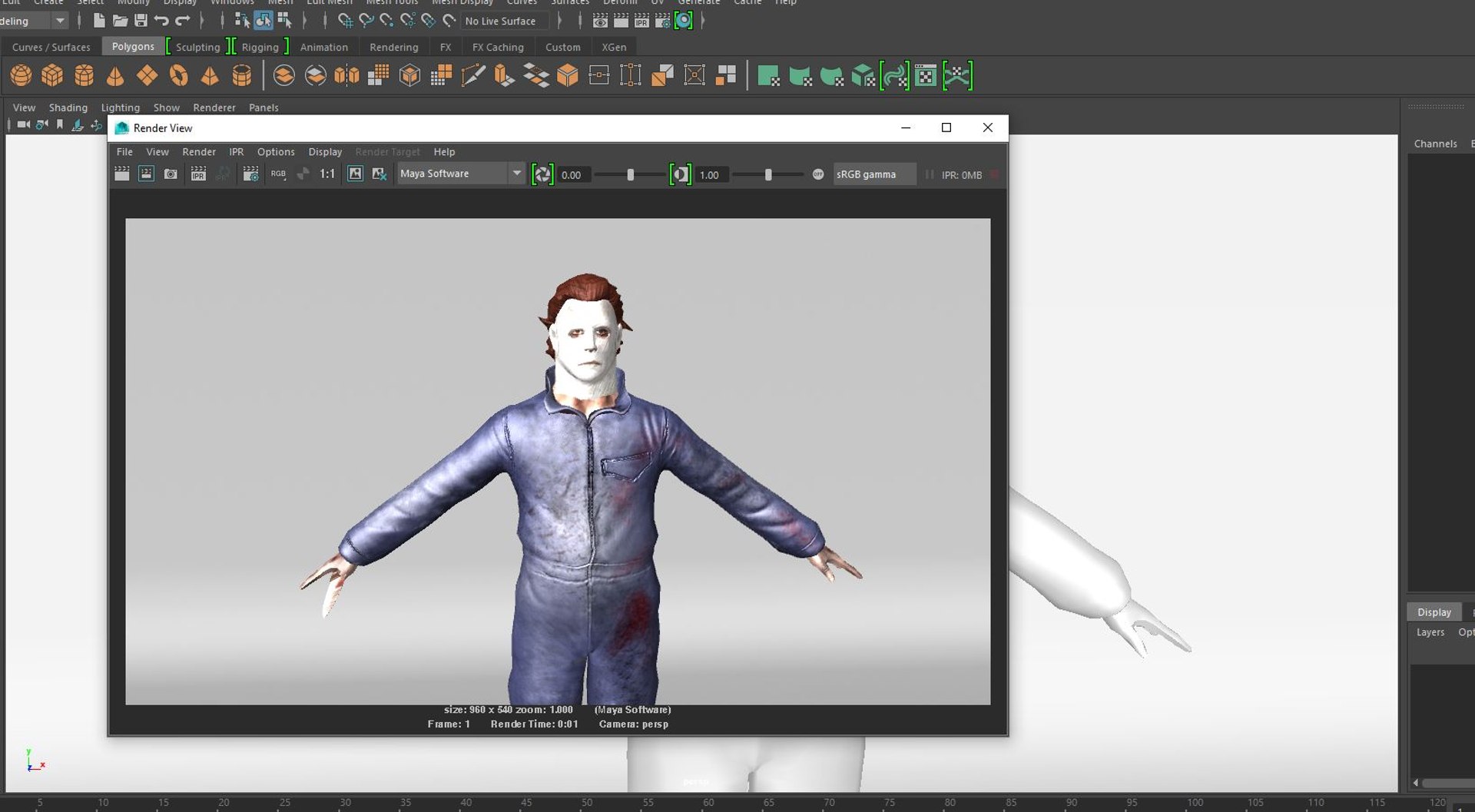Open the viewport Shading menu

click(x=68, y=108)
